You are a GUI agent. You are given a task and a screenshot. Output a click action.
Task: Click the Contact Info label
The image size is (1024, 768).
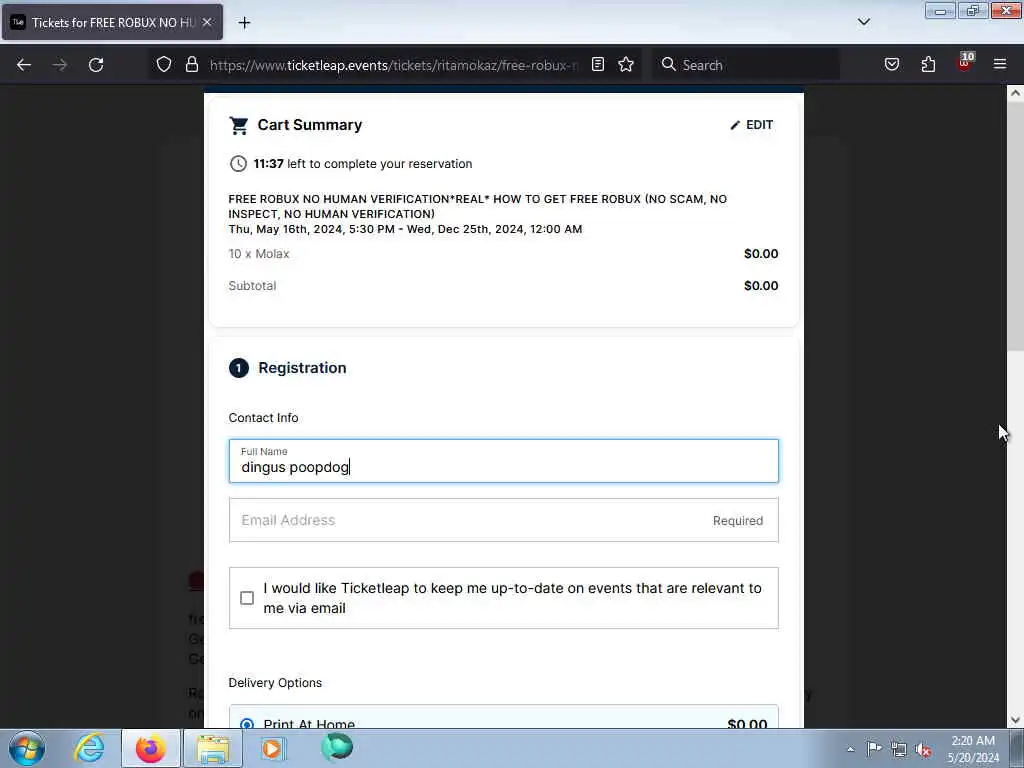(263, 418)
